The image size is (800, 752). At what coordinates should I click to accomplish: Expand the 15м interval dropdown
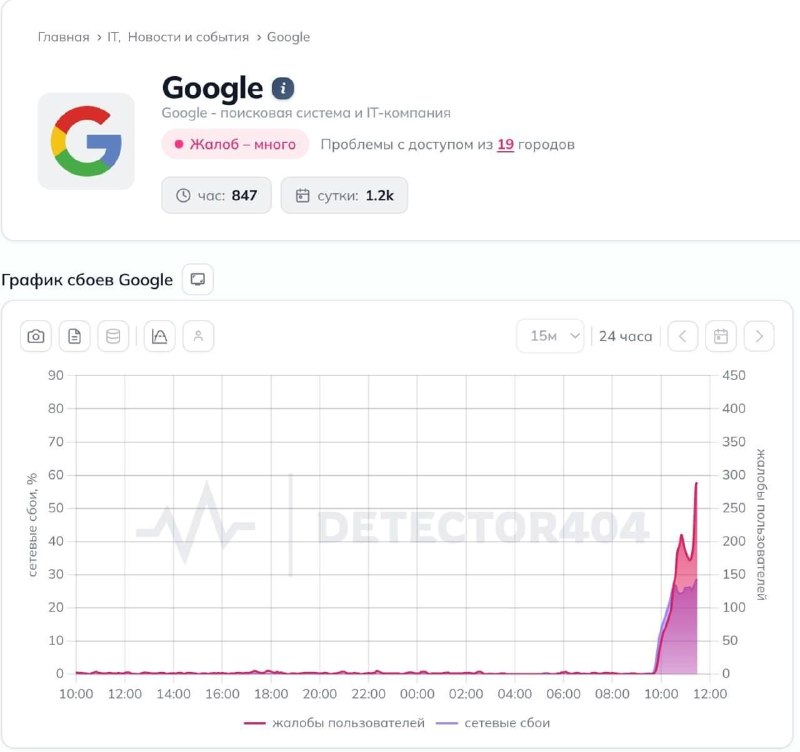550,336
